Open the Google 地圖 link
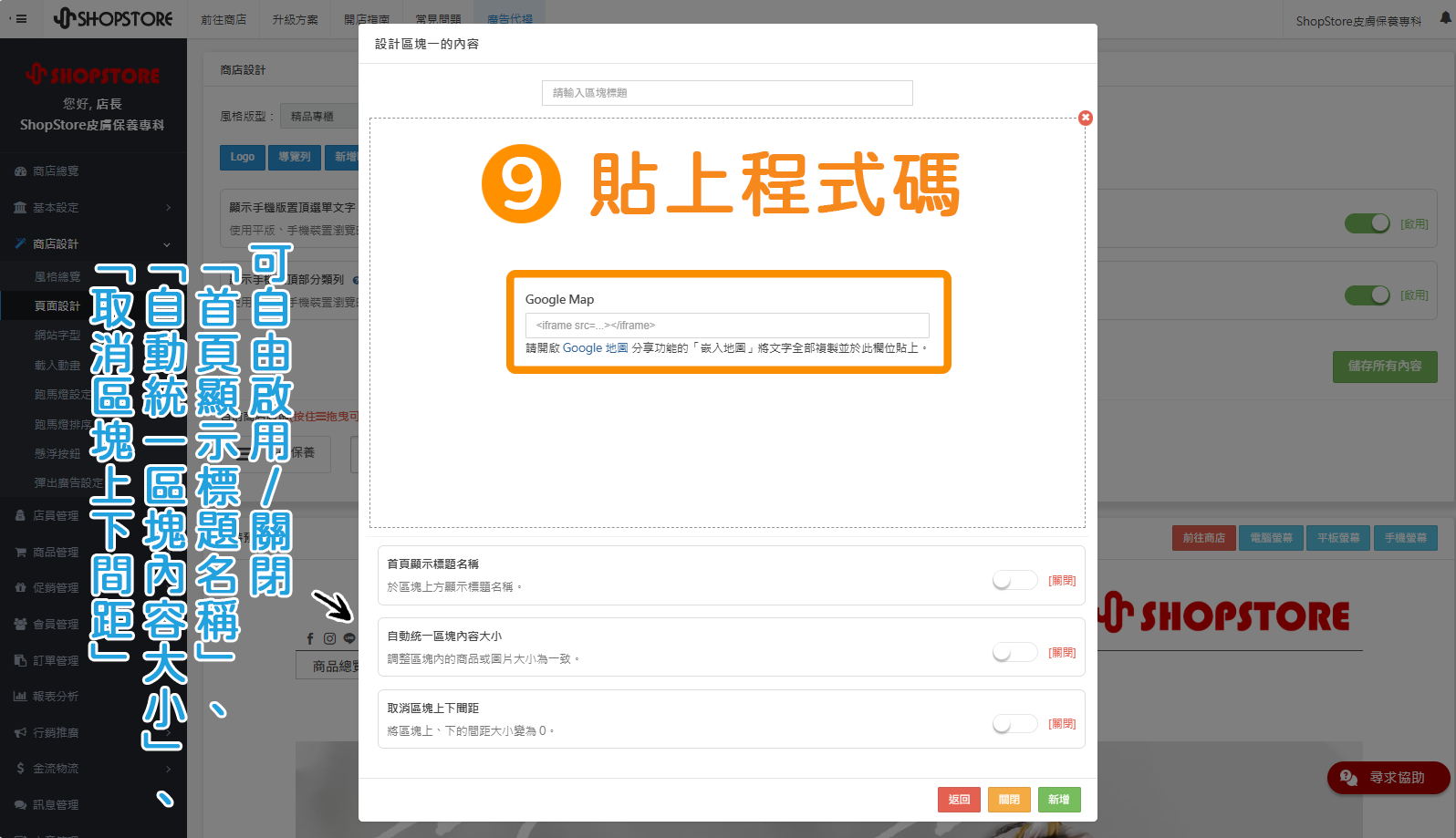The image size is (1456, 838). tap(595, 348)
